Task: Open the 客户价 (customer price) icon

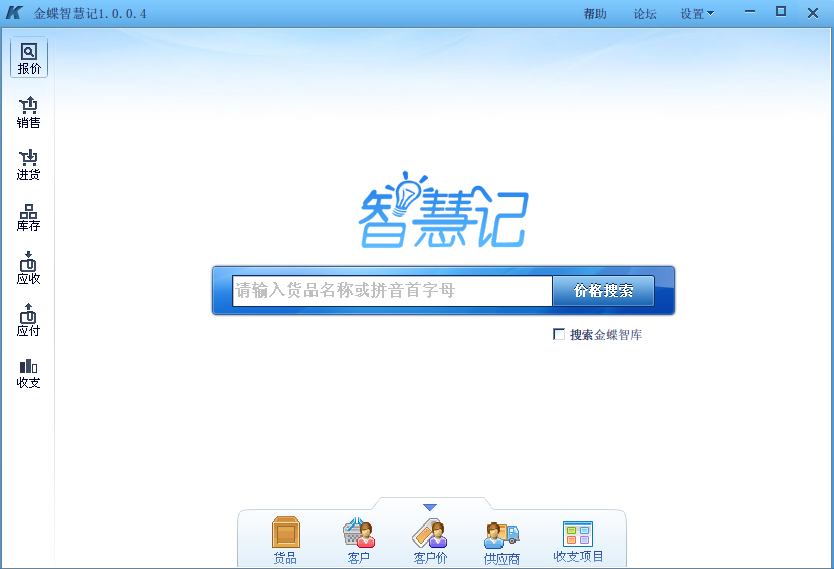Action: [x=430, y=541]
